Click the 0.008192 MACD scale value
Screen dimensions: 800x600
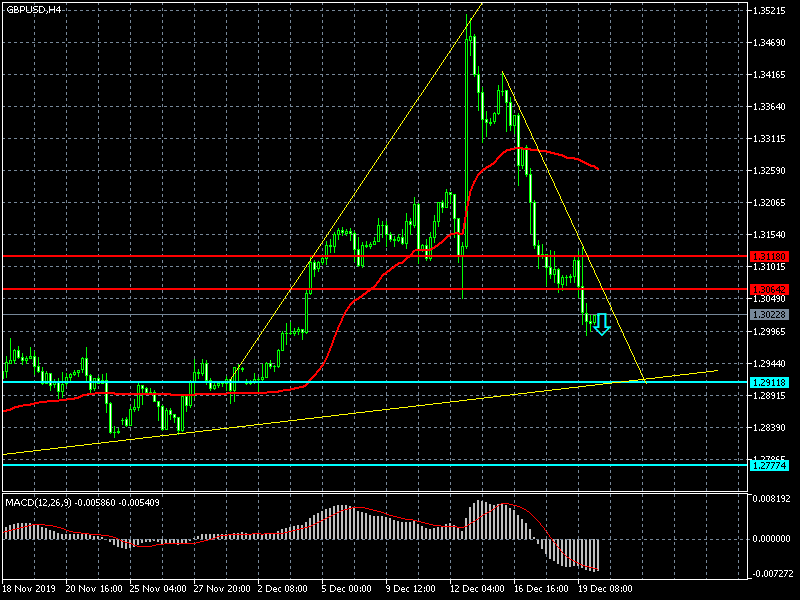[771, 498]
